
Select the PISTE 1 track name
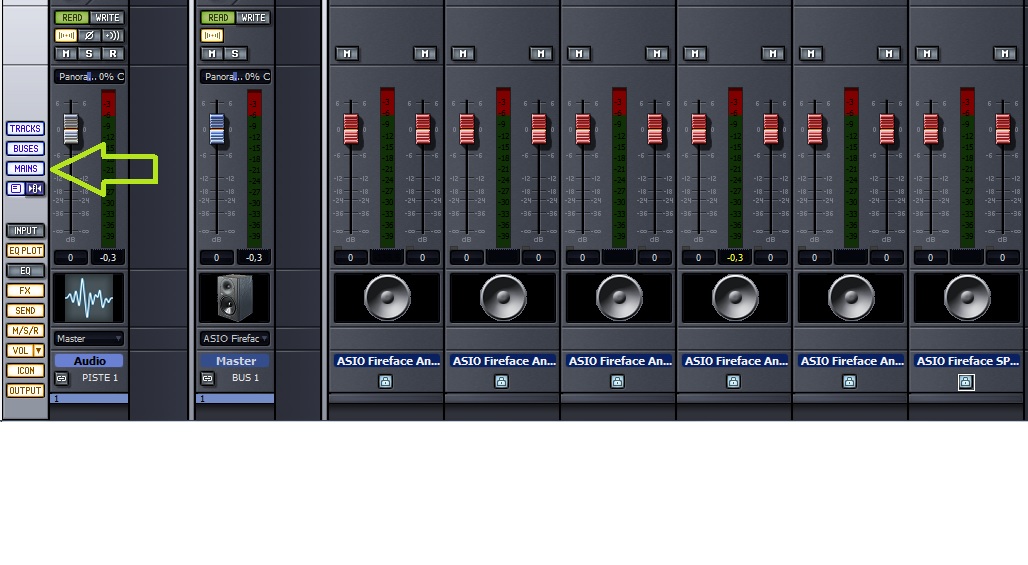(x=100, y=378)
